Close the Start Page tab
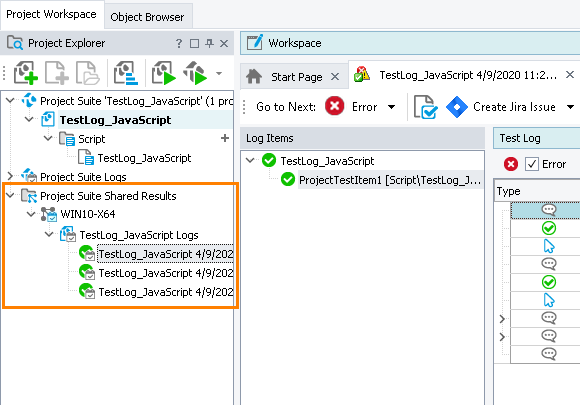Screen dimensions: 580x405 tap(335, 77)
